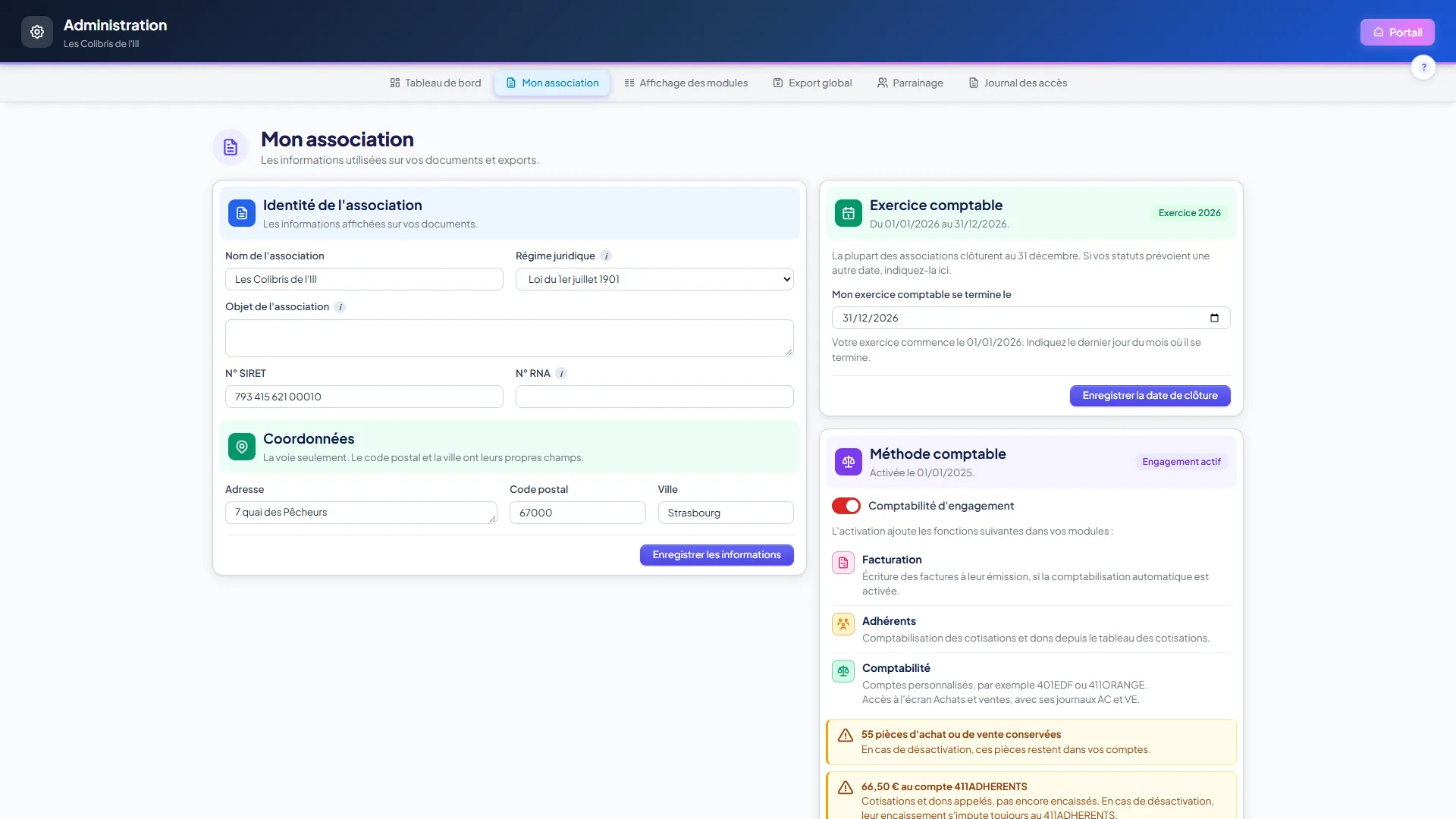1456x819 pixels.
Task: Toggle off Comptabilité d'engagement switch
Action: (846, 506)
